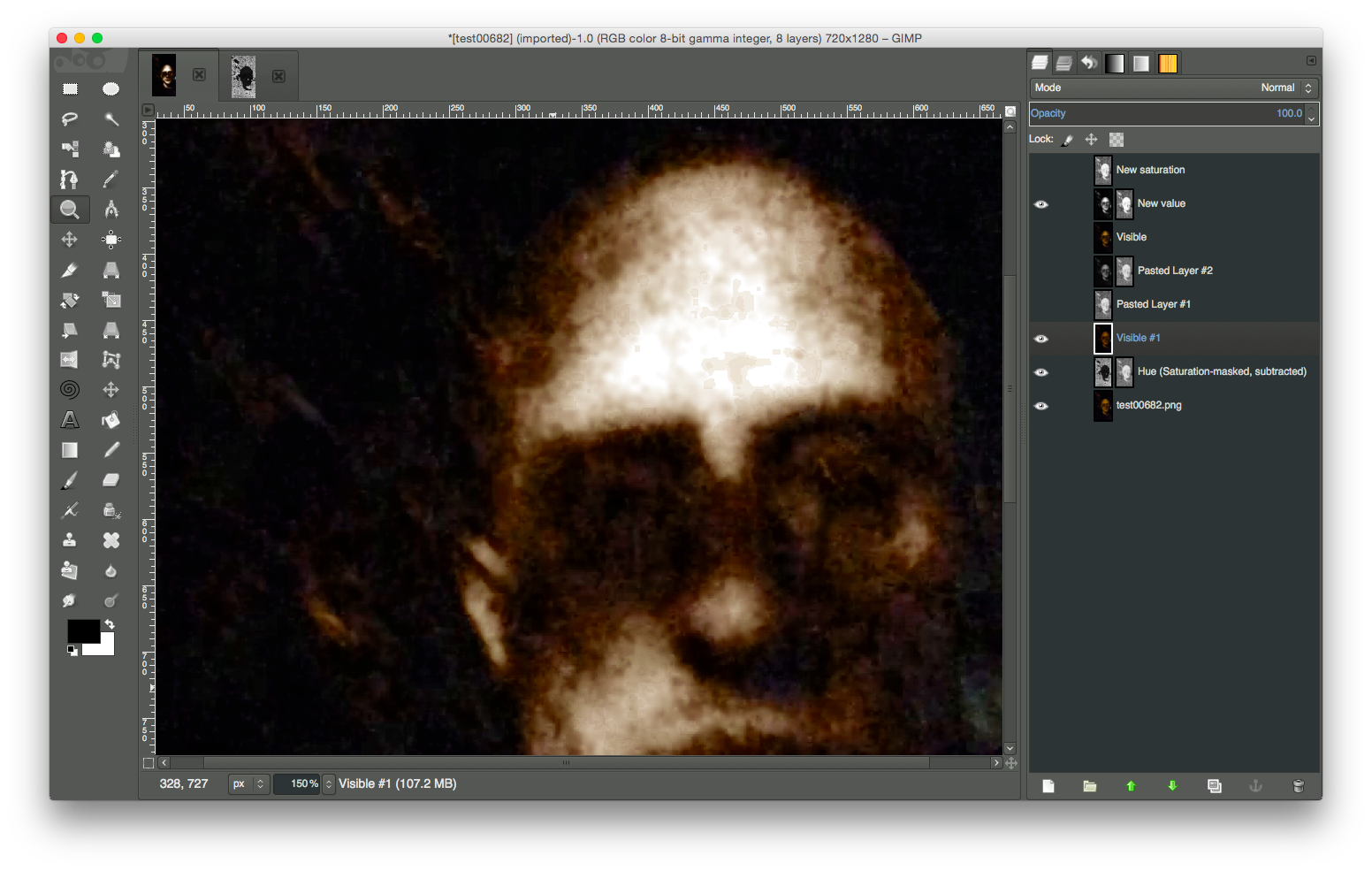Screen dimensions: 1372x871
Task: Toggle Lock pixels brush icon
Action: pyautogui.click(x=1068, y=140)
